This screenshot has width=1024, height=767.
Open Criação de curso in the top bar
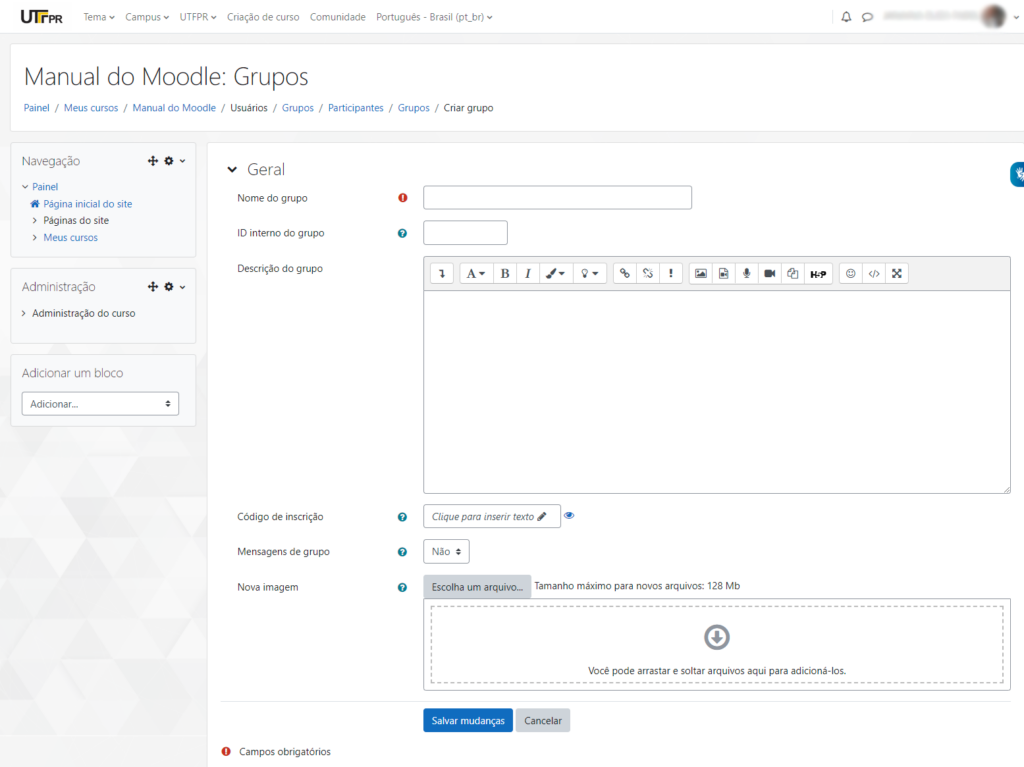263,17
